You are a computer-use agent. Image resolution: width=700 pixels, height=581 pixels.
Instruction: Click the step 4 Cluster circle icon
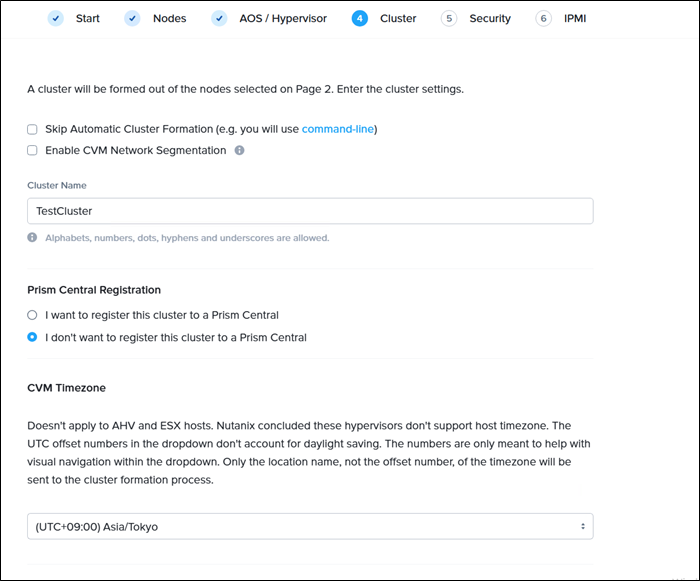pyautogui.click(x=360, y=18)
